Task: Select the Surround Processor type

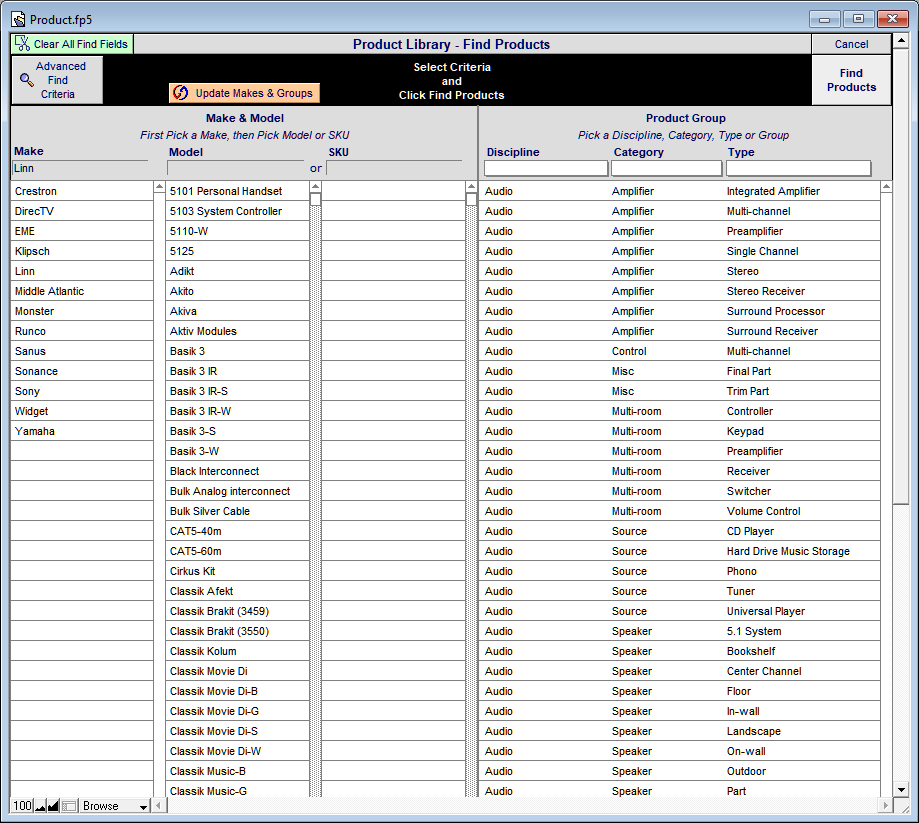Action: click(x=680, y=311)
